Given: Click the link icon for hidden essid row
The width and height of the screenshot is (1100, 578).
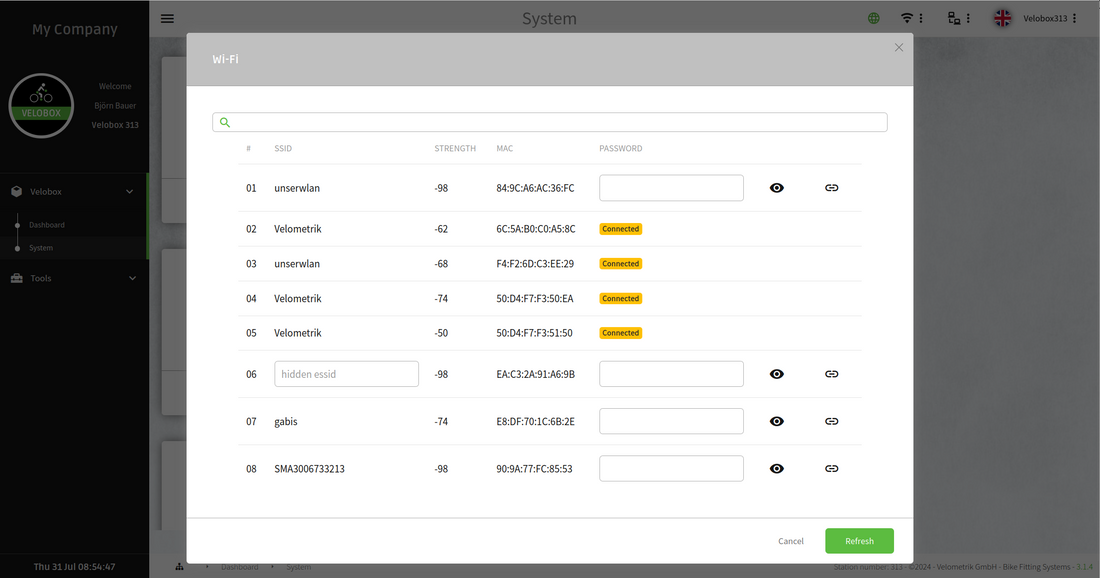Looking at the screenshot, I should click(831, 374).
